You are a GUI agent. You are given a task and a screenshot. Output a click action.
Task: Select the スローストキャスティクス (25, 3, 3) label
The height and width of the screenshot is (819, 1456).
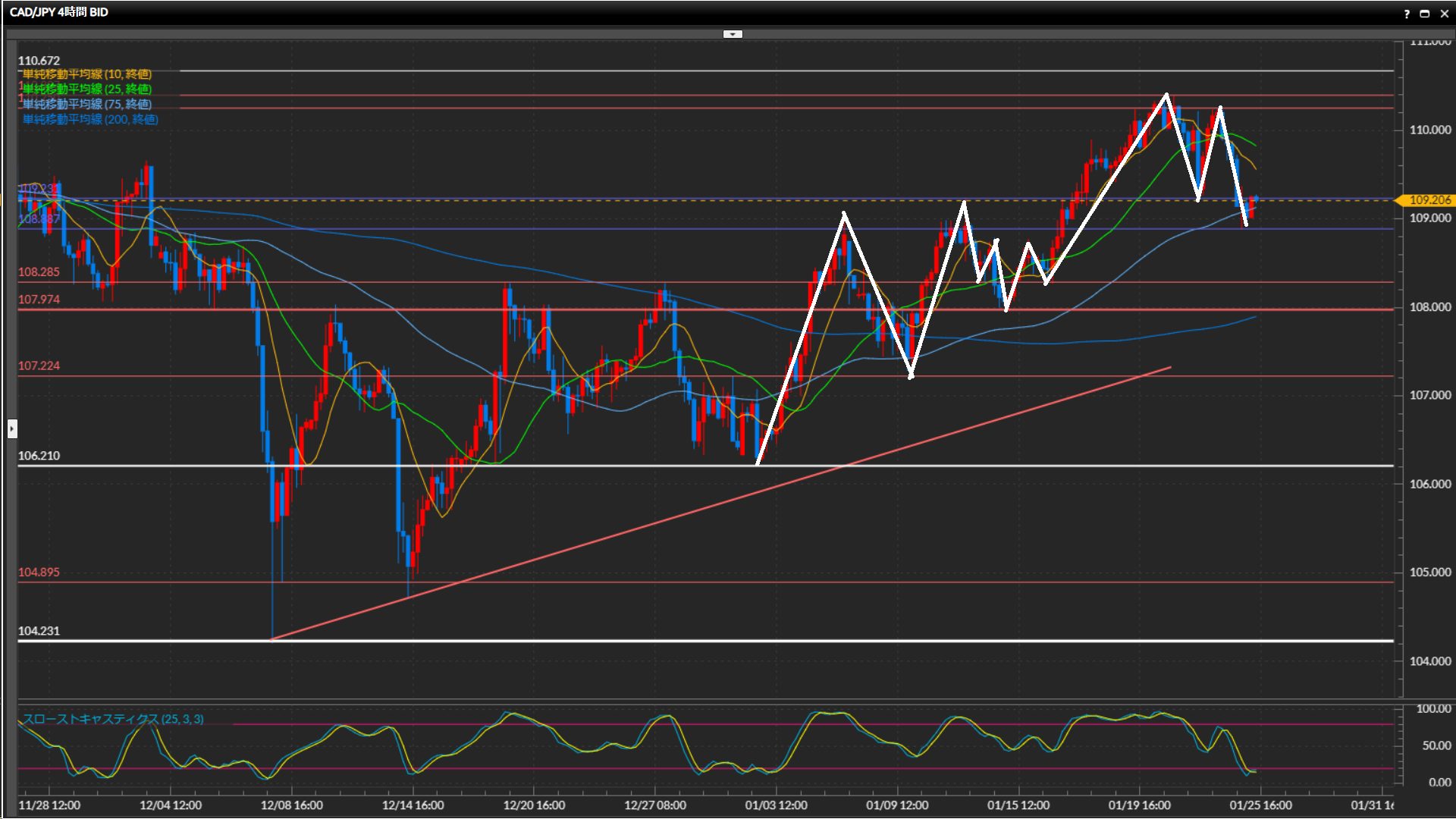113,719
